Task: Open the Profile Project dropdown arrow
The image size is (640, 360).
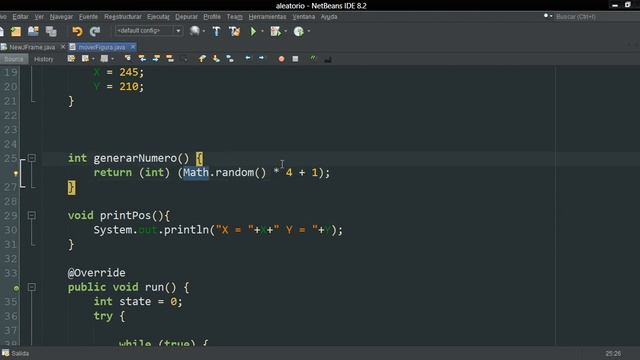Action: click(x=309, y=31)
